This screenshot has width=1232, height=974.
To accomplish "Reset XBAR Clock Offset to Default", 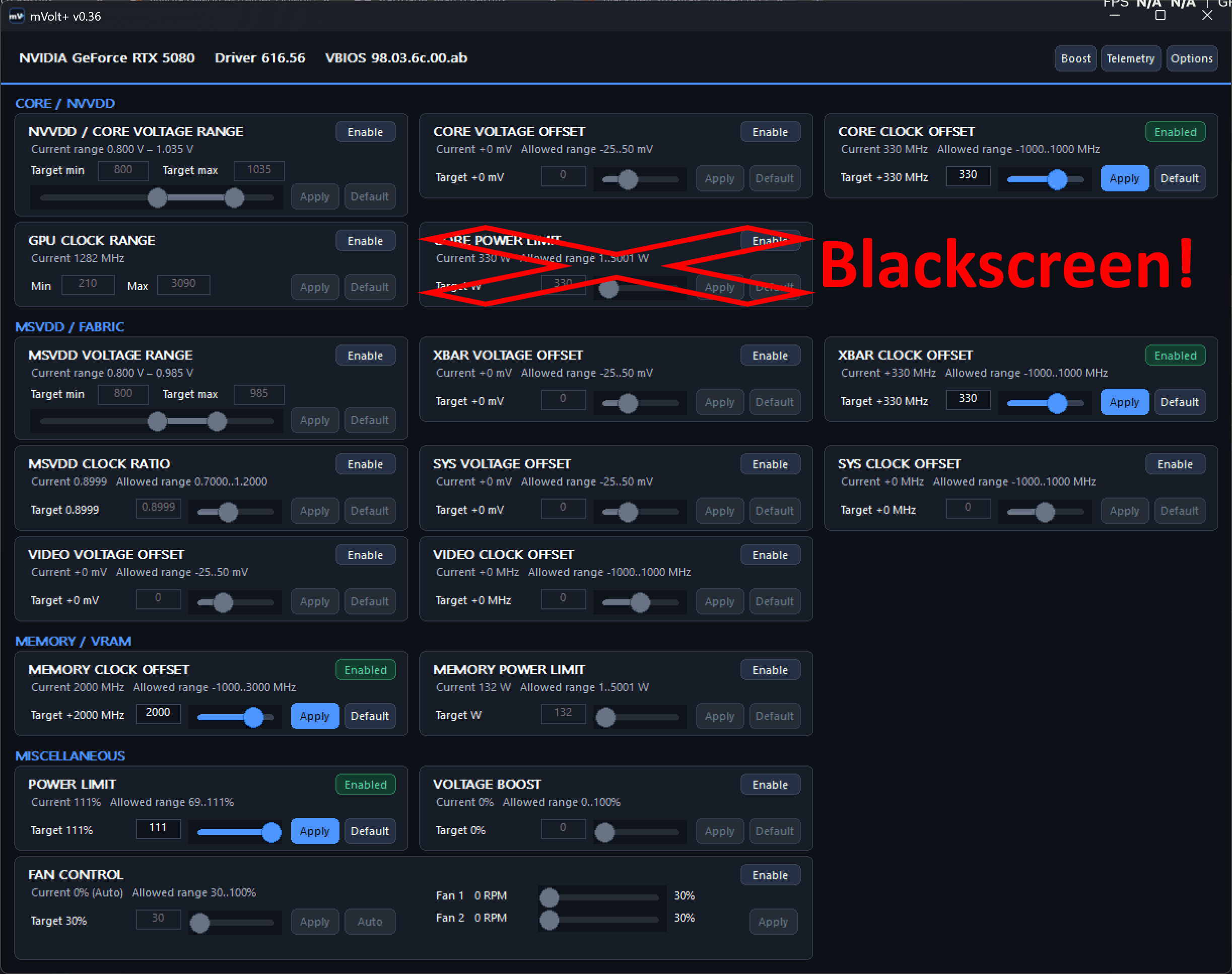I will tap(1180, 402).
